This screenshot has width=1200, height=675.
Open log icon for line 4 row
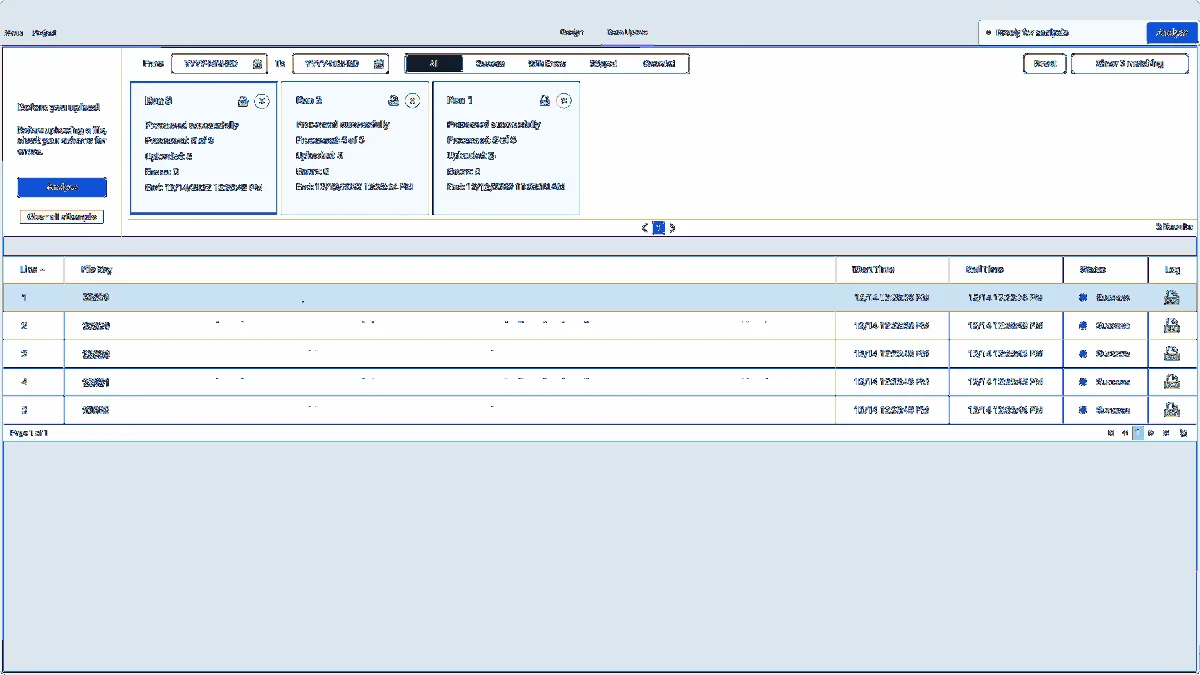(1172, 381)
